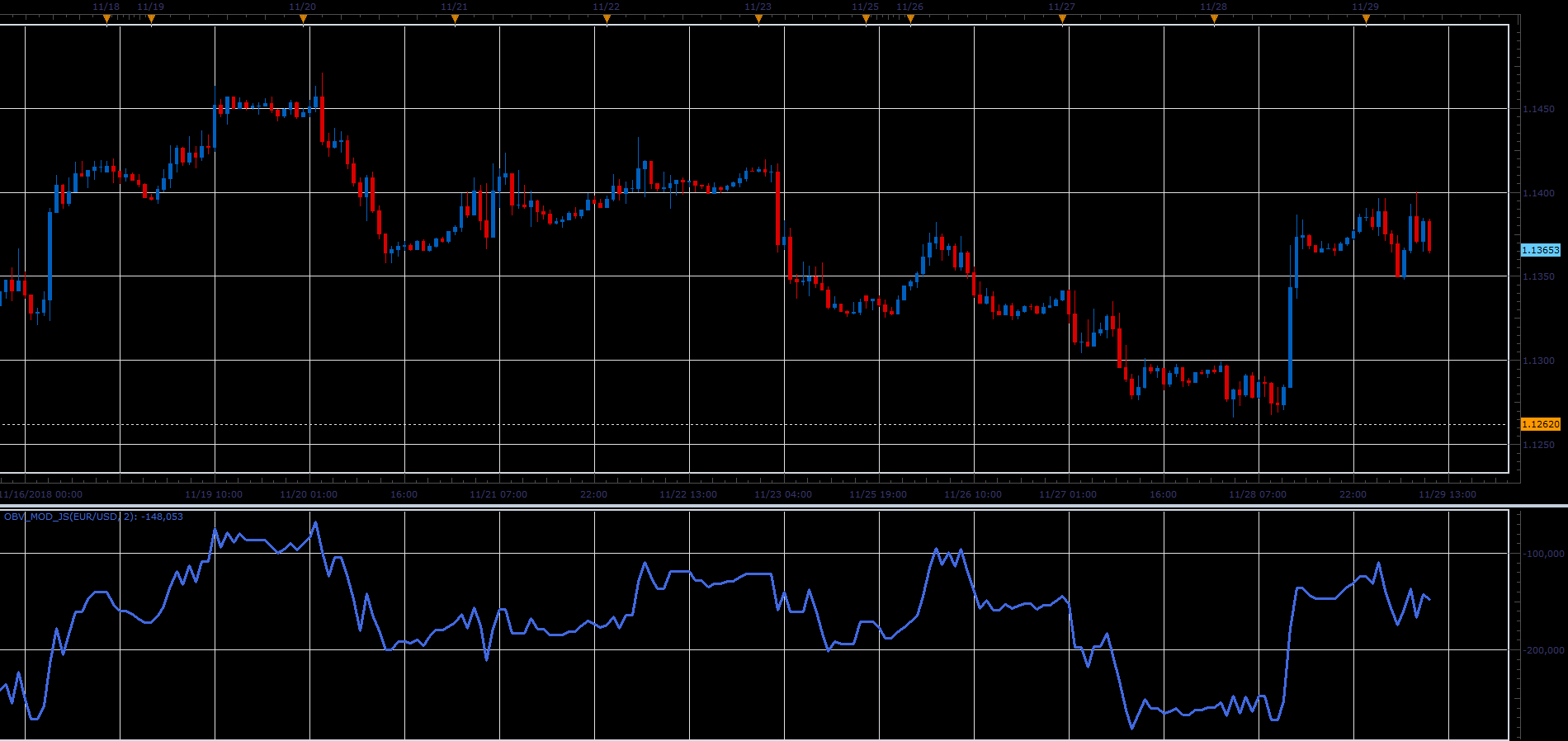The image size is (1568, 741).
Task: Click the 11/22 13:00 time label
Action: (688, 494)
